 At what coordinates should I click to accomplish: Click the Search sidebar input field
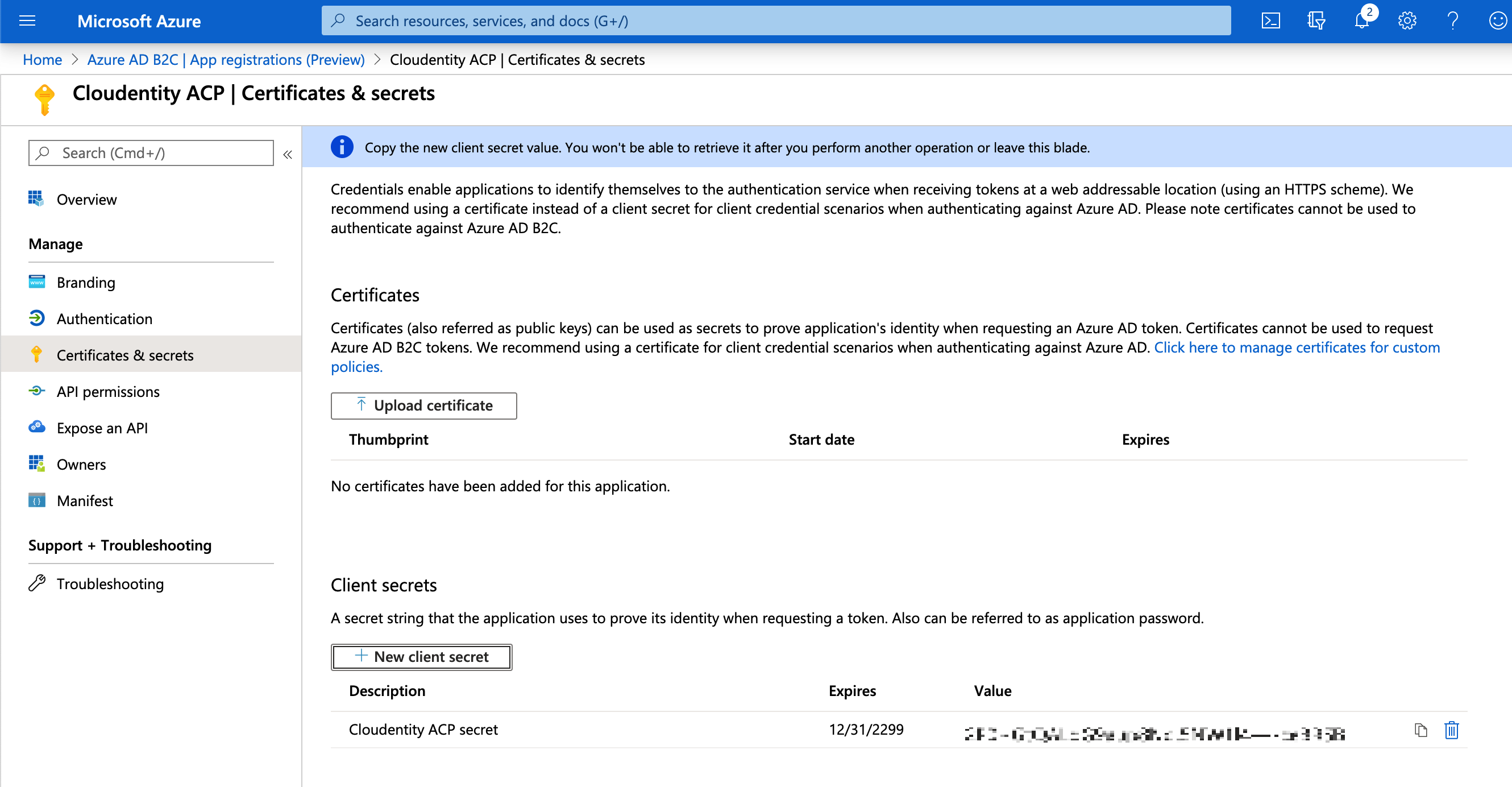point(151,152)
